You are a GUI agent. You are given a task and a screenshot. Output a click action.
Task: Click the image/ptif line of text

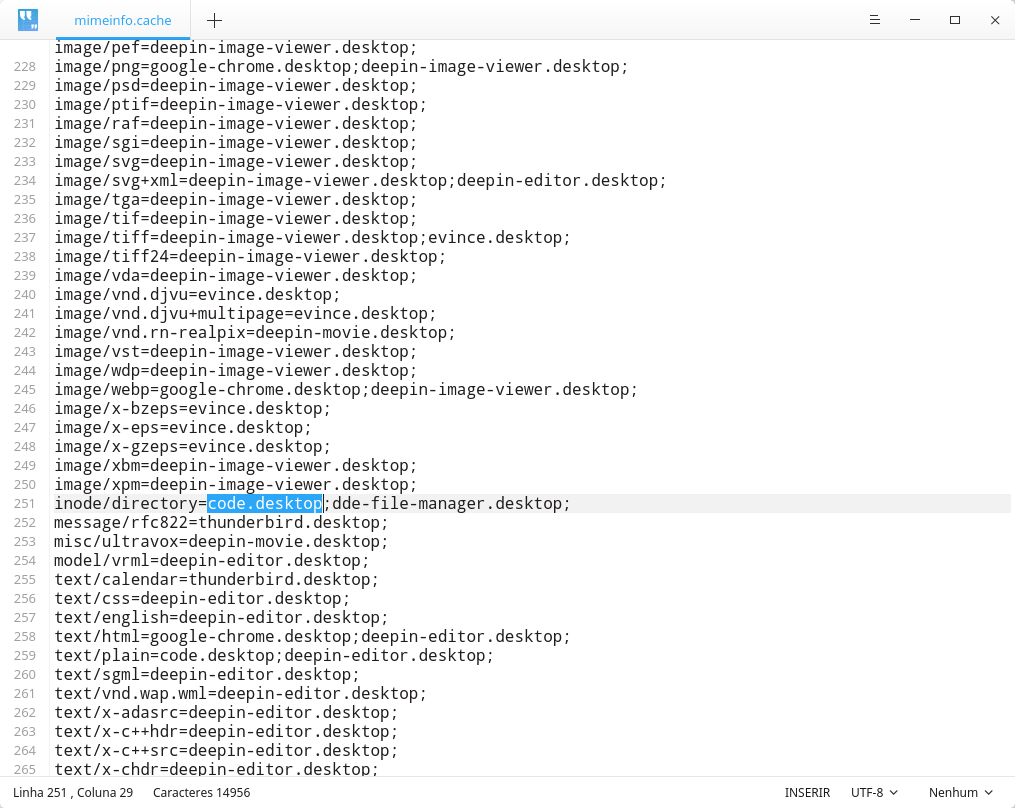[x=240, y=104]
